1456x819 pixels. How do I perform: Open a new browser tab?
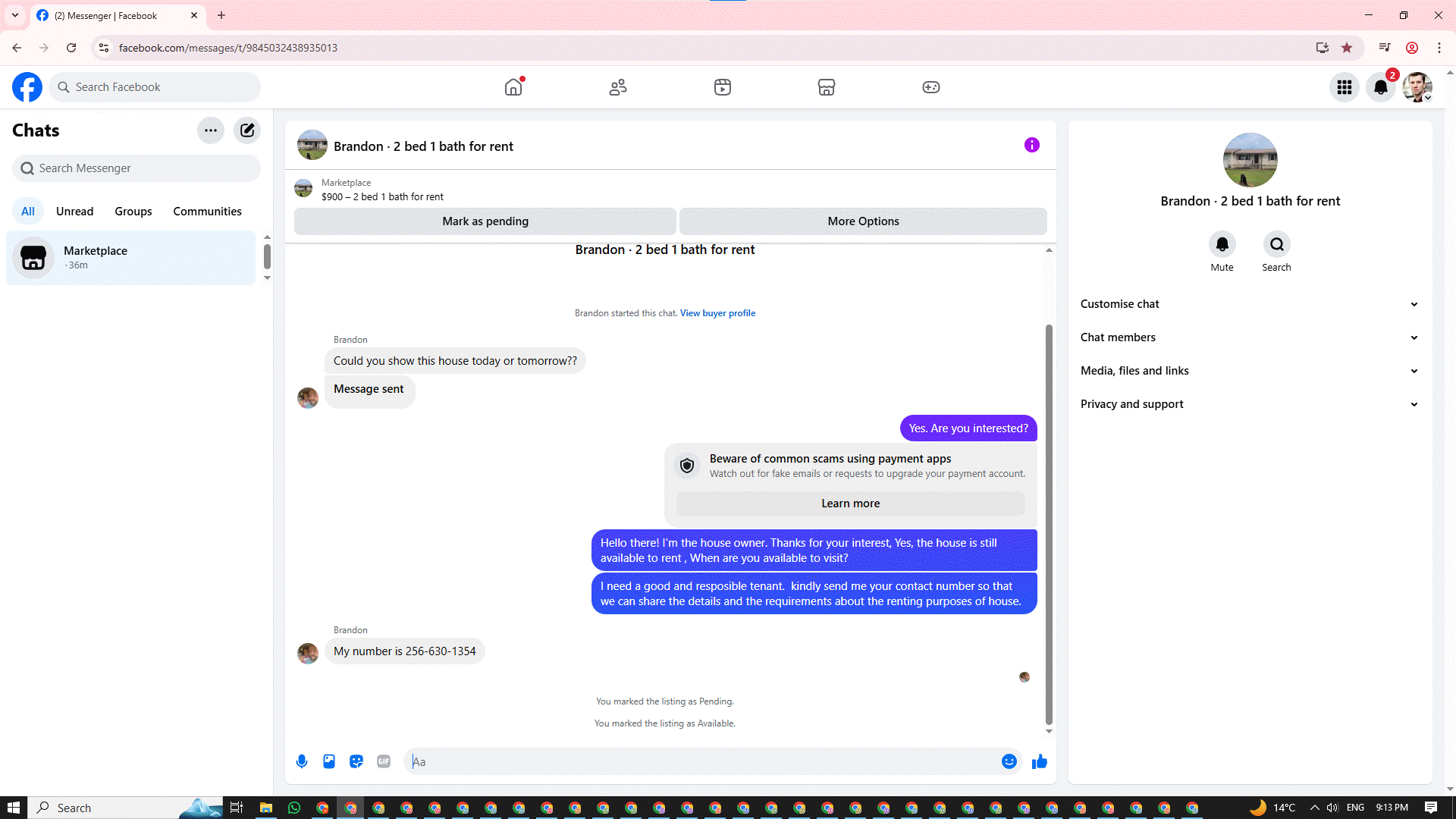(x=221, y=15)
